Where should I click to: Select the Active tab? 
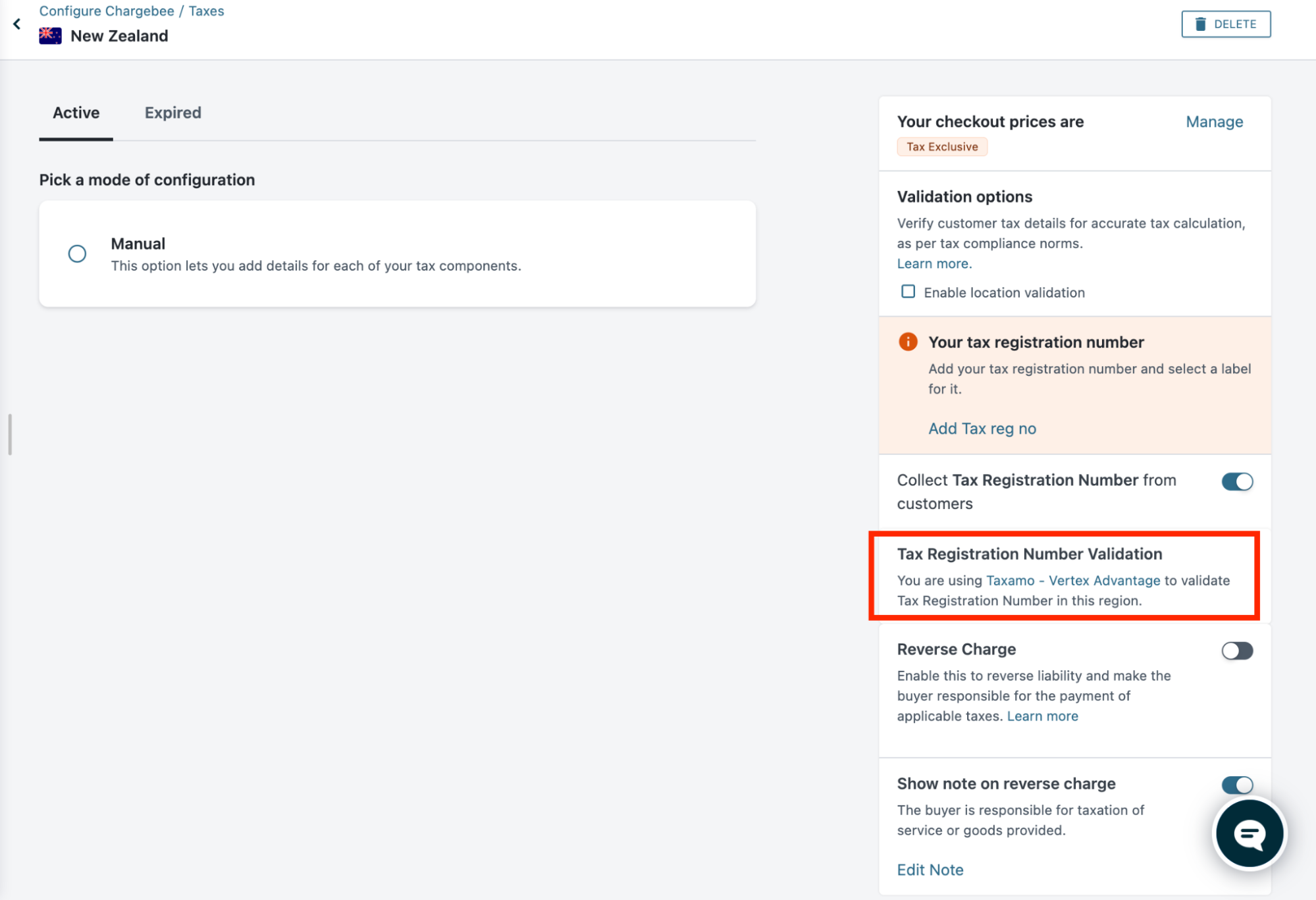point(76,113)
